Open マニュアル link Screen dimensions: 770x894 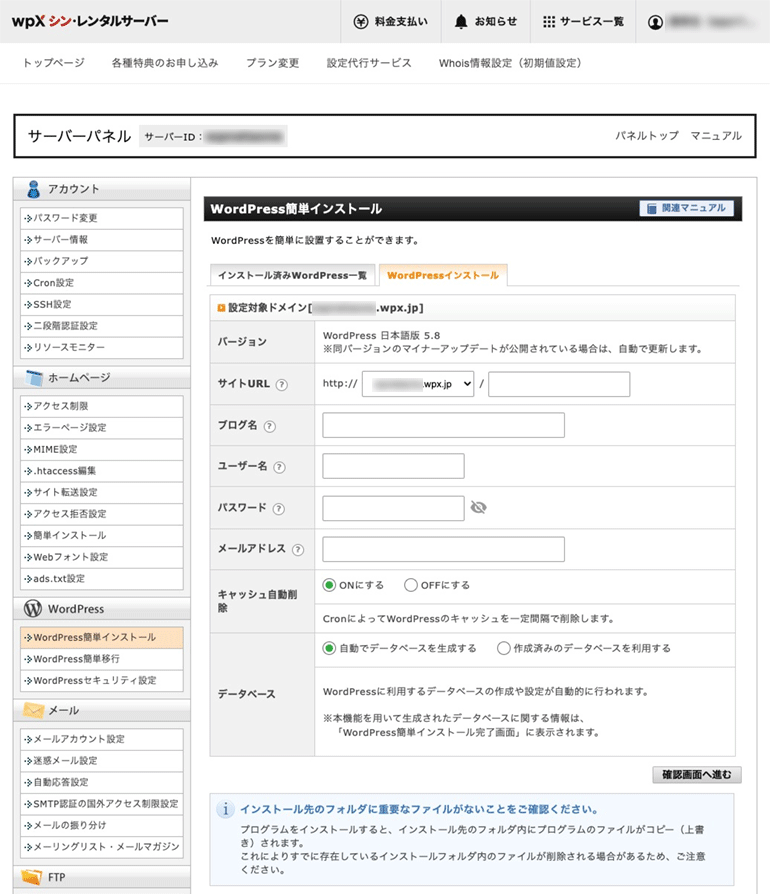point(716,136)
